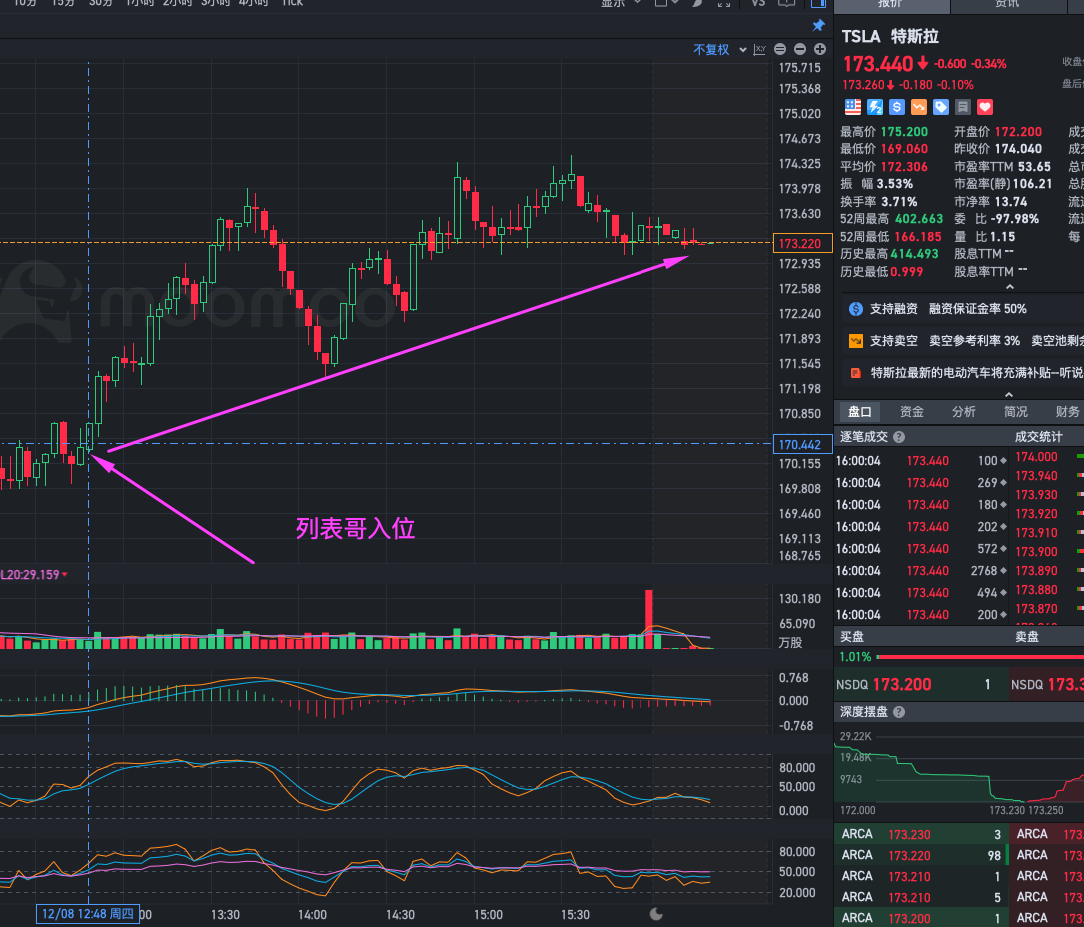Click the blue dollar sign icon under price

click(x=897, y=107)
